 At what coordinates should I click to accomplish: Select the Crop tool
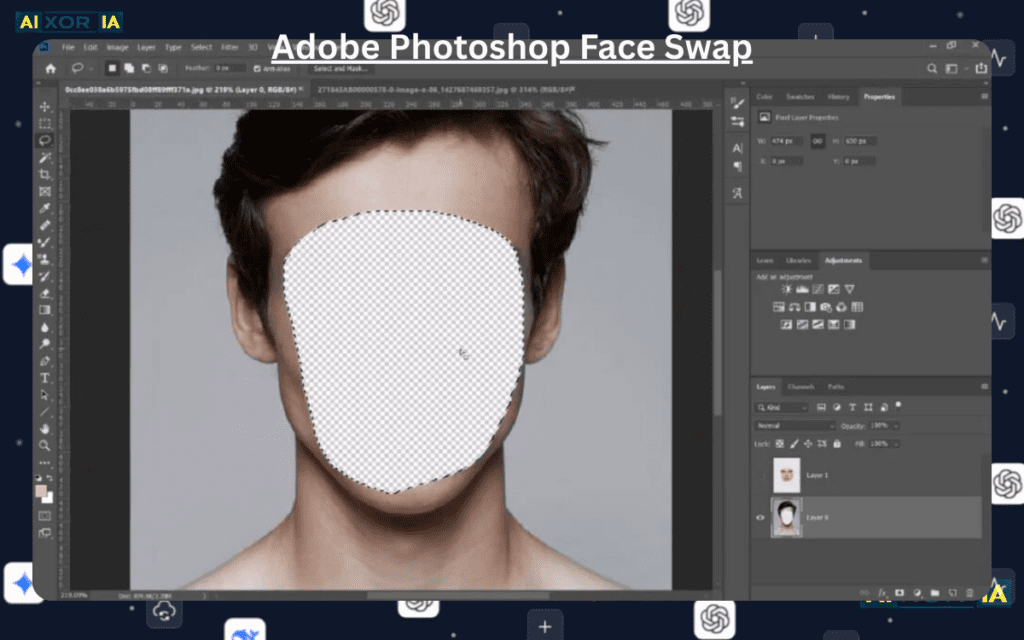tap(44, 174)
